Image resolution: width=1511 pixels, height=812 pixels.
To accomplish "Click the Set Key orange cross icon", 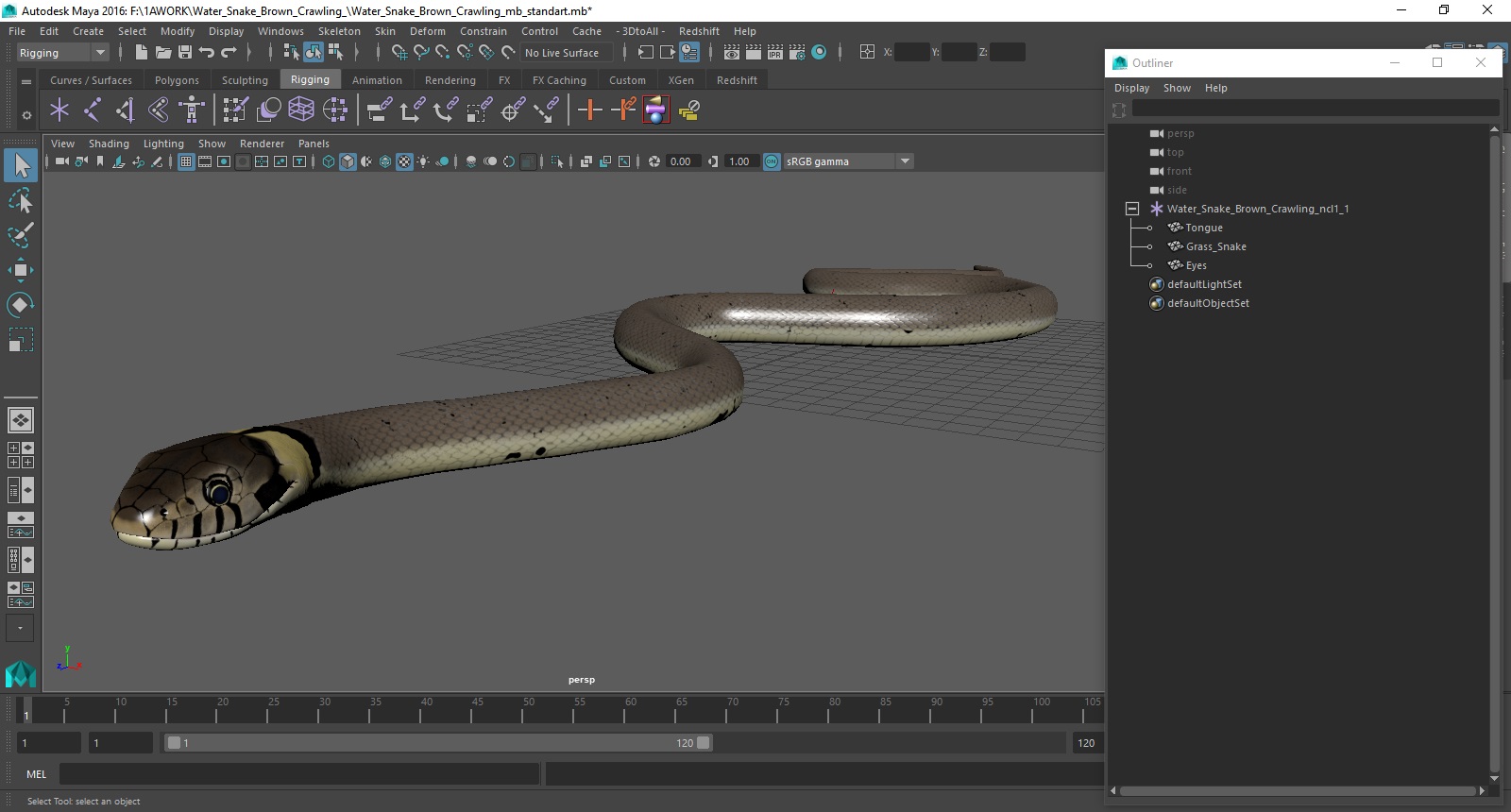I will [590, 110].
